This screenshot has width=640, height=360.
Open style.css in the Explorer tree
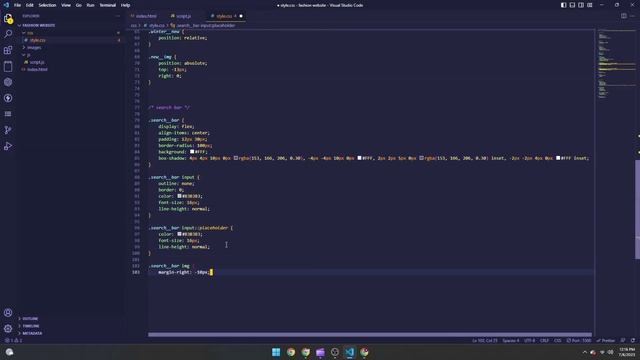point(37,40)
